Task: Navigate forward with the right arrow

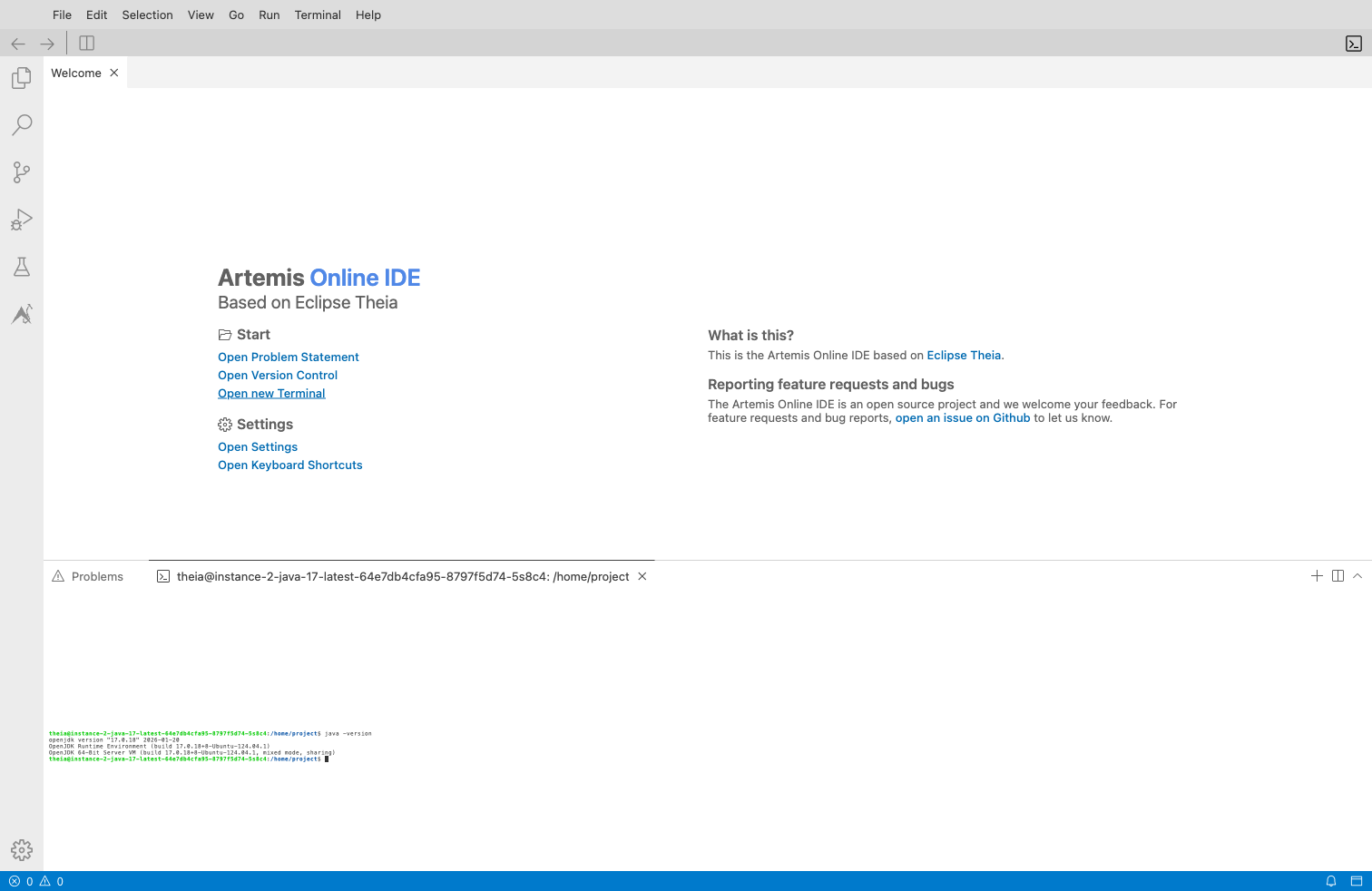Action: tap(47, 44)
